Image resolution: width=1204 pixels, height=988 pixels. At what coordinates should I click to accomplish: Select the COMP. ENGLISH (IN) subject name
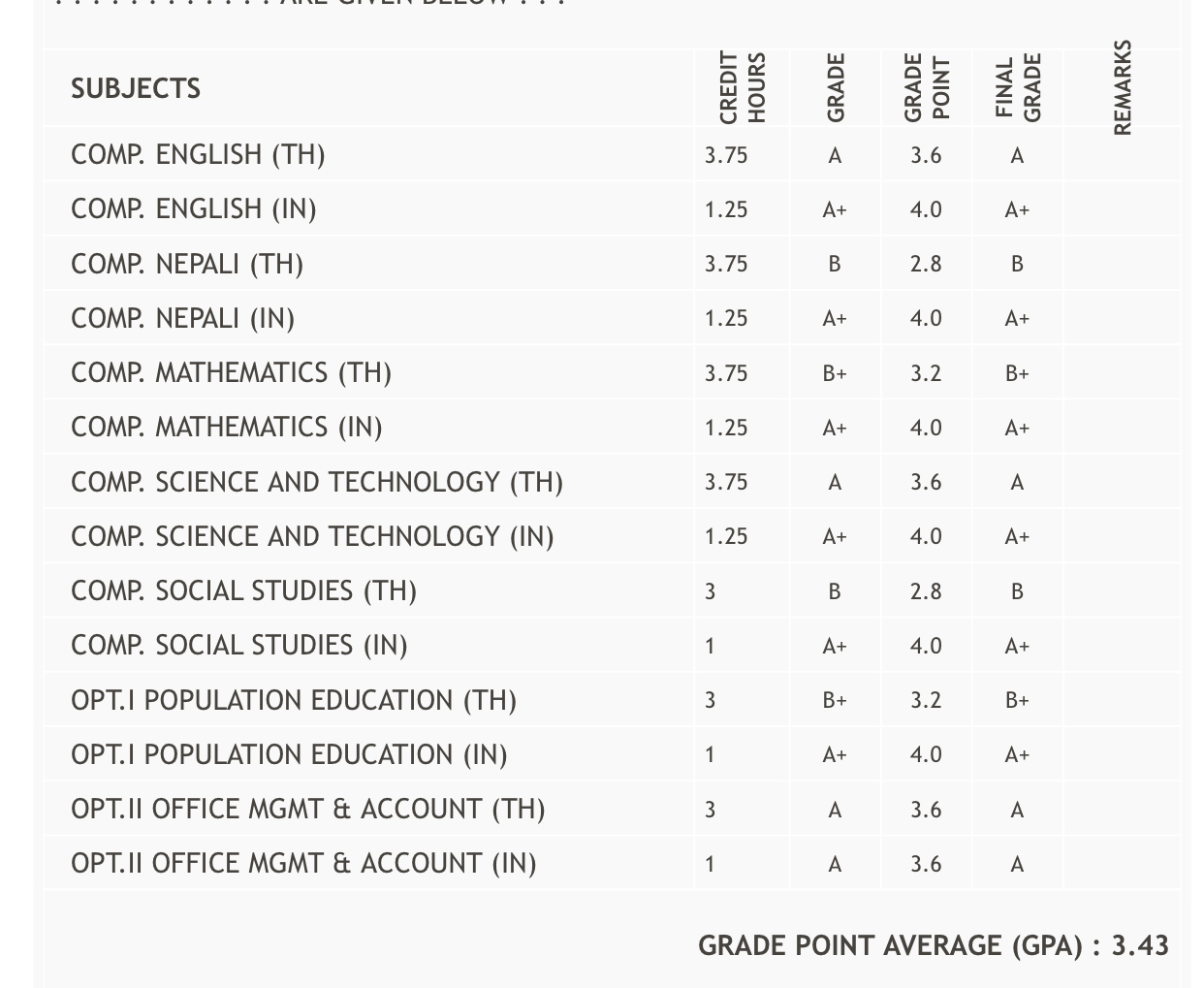194,209
